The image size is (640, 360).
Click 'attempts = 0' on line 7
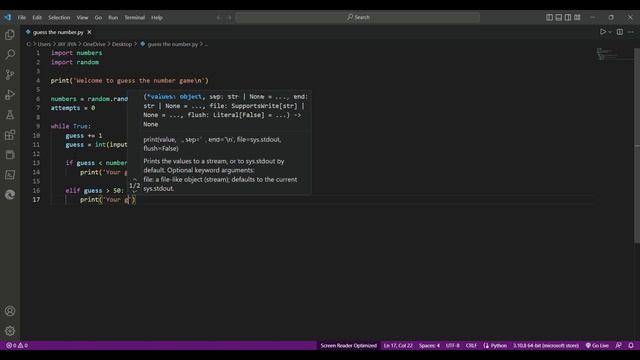(x=73, y=108)
